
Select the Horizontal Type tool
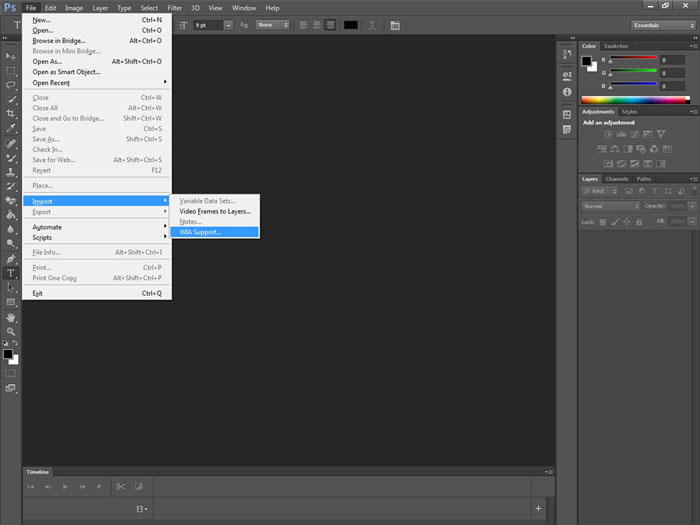click(11, 273)
